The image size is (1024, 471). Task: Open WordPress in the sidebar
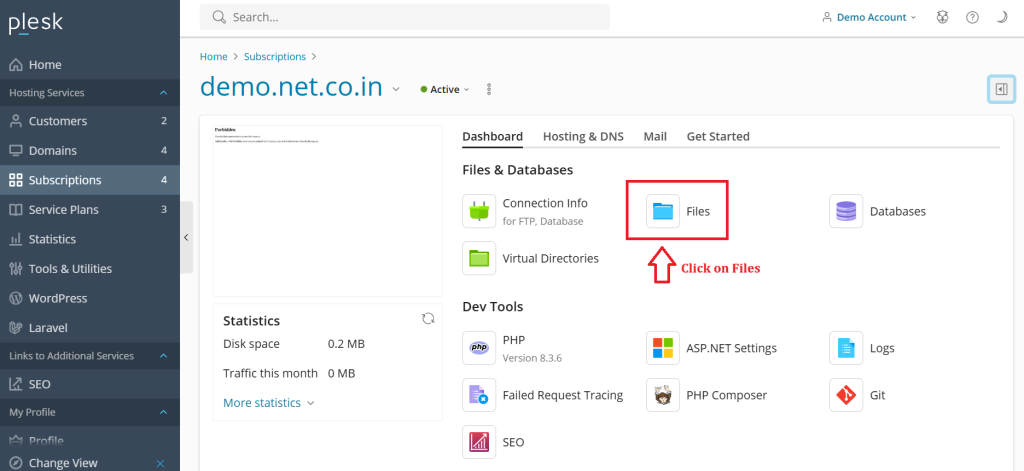click(89, 298)
